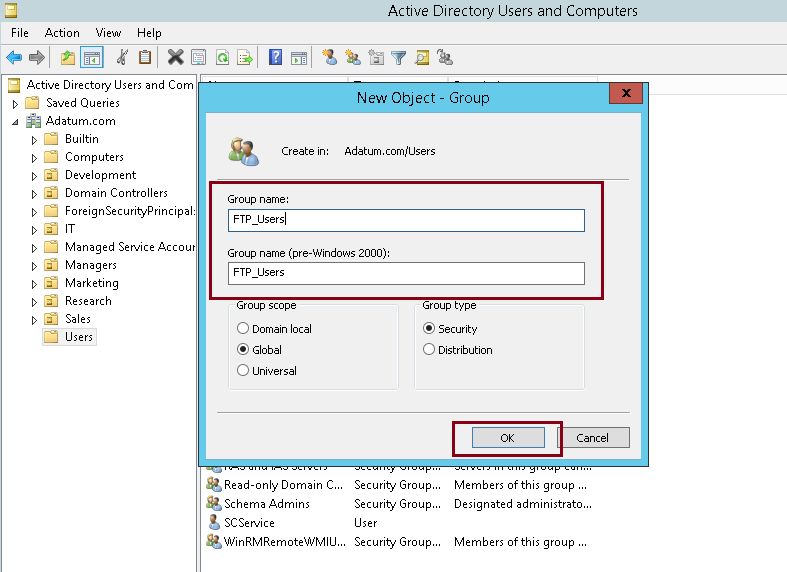Click the Cancel button in dialog

[593, 438]
